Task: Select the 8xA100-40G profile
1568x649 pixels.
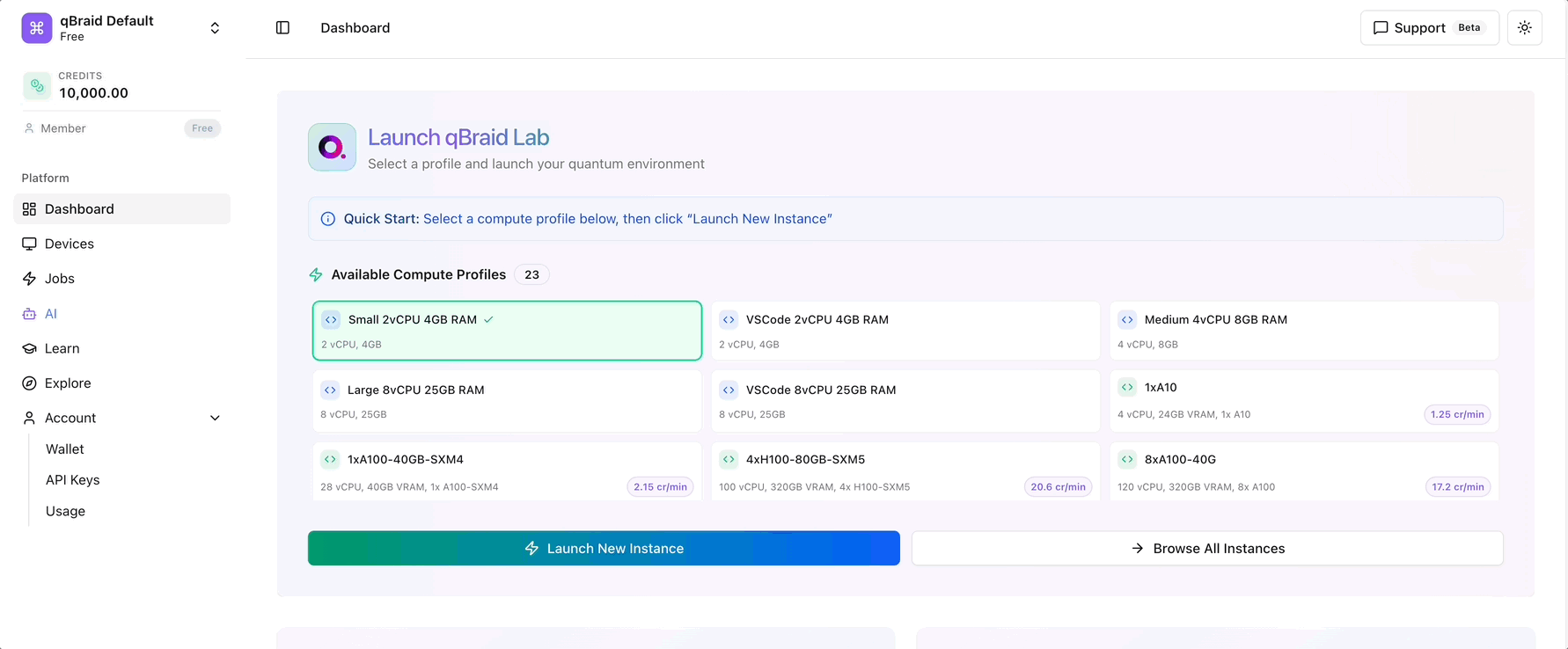Action: (x=1304, y=472)
